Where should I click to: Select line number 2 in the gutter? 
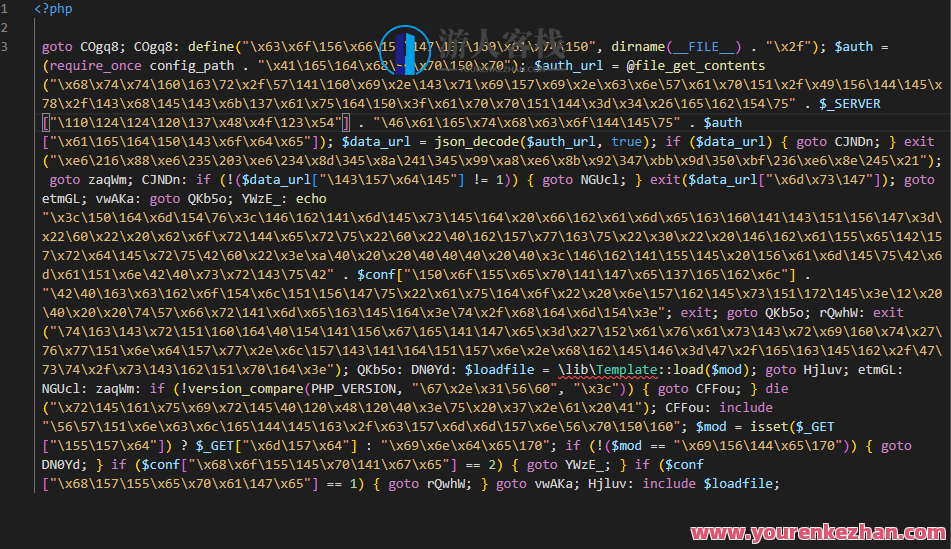coord(5,28)
